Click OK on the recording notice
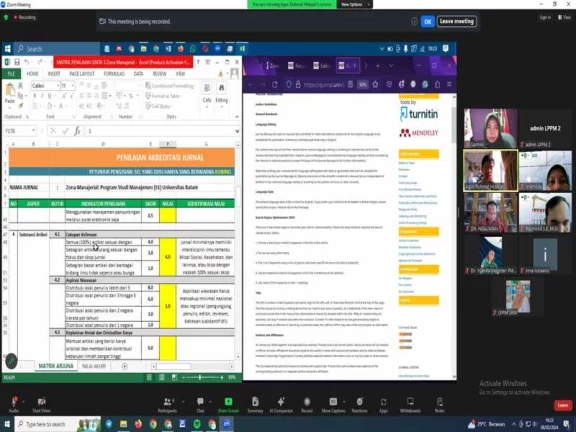The width and height of the screenshot is (576, 432). [x=428, y=22]
